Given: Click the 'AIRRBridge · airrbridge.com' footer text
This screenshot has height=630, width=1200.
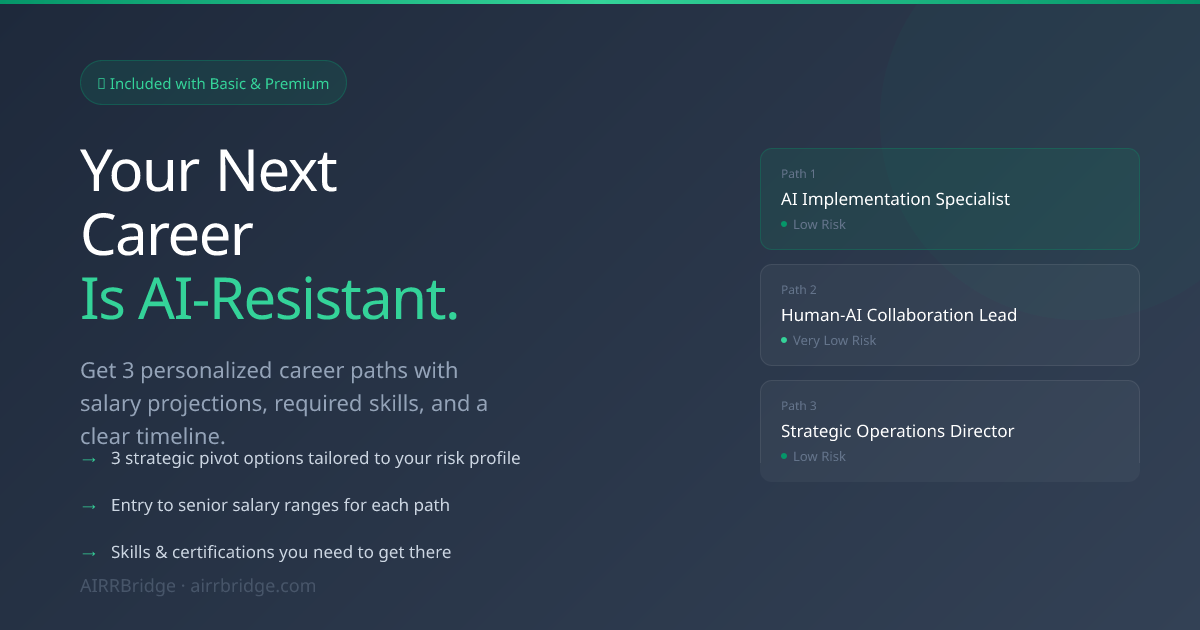Looking at the screenshot, I should tap(198, 586).
